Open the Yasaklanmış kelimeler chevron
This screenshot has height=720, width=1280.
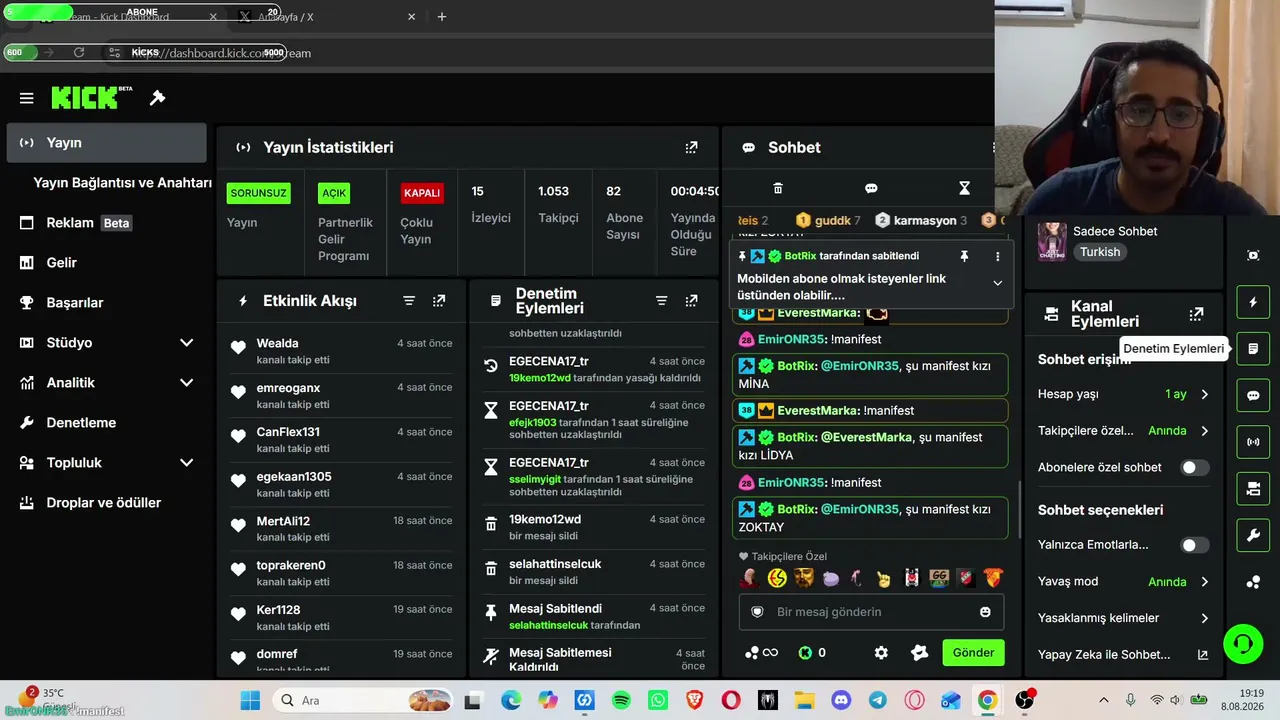click(x=1204, y=618)
